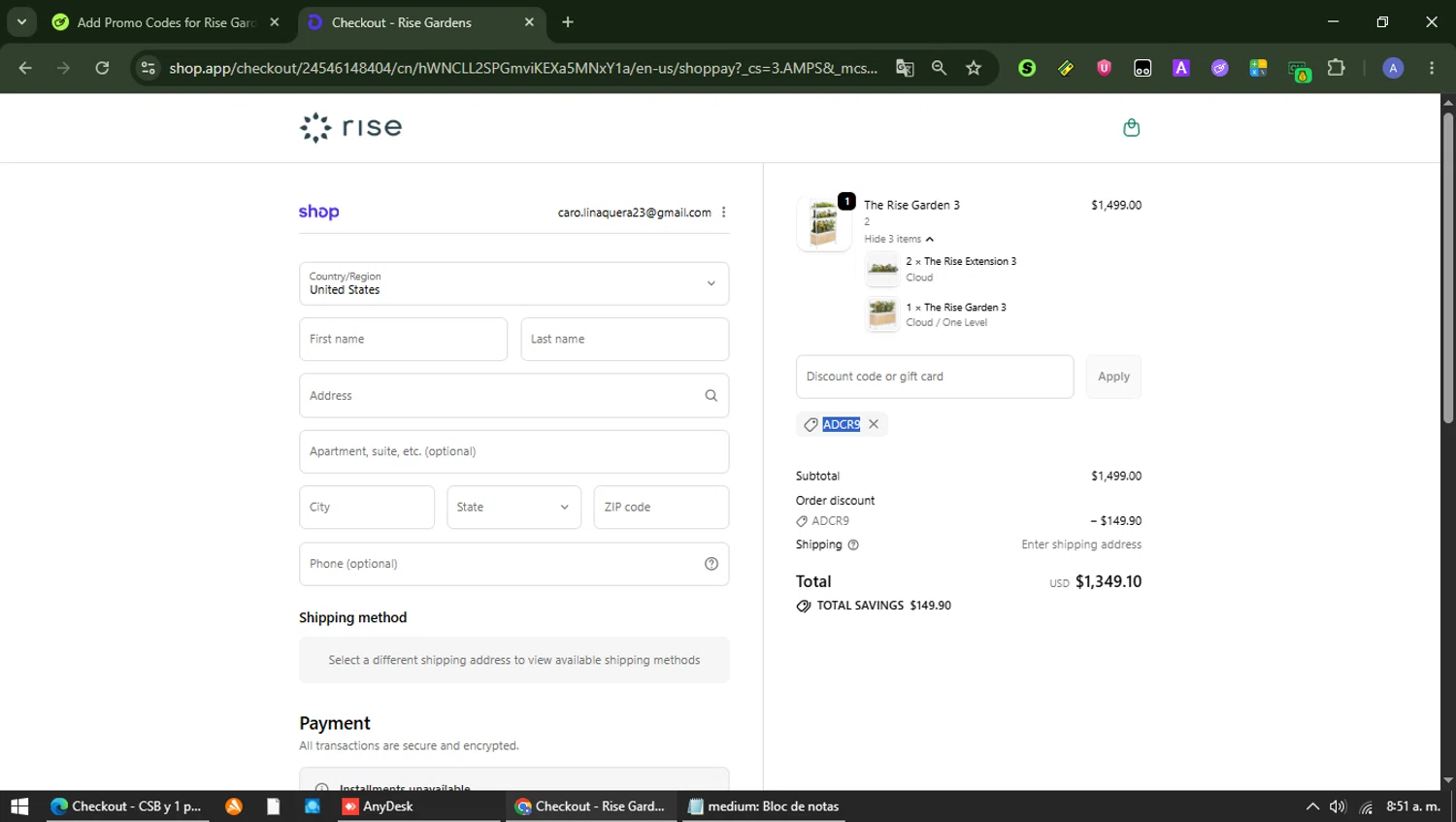Click the TOTAL SAVINGS $149.90 text

[x=883, y=606]
